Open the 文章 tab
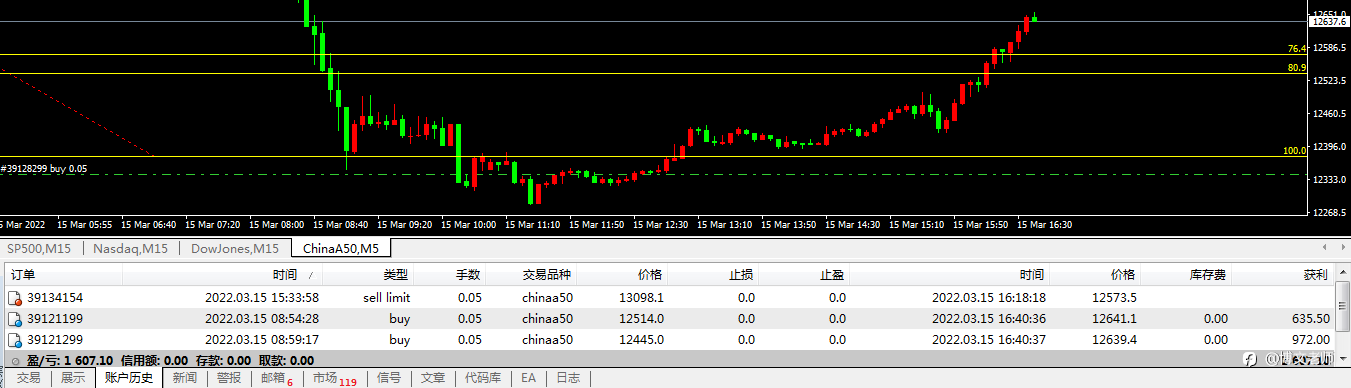Screen dimensions: 1351x388 [x=433, y=378]
